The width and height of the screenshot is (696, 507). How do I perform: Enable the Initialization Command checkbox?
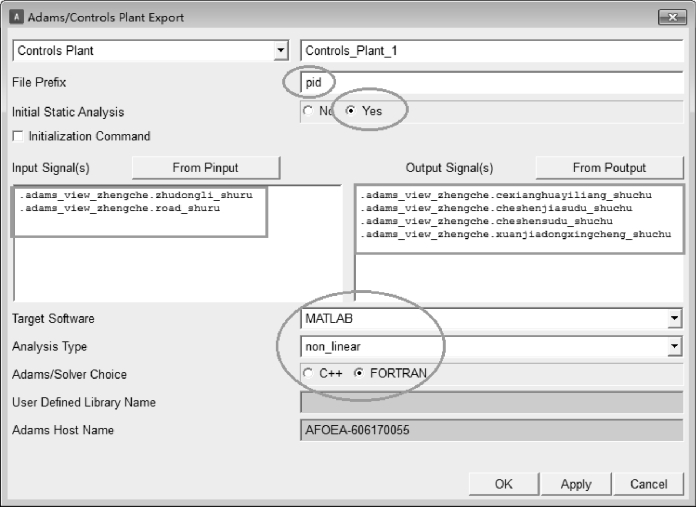[x=18, y=136]
